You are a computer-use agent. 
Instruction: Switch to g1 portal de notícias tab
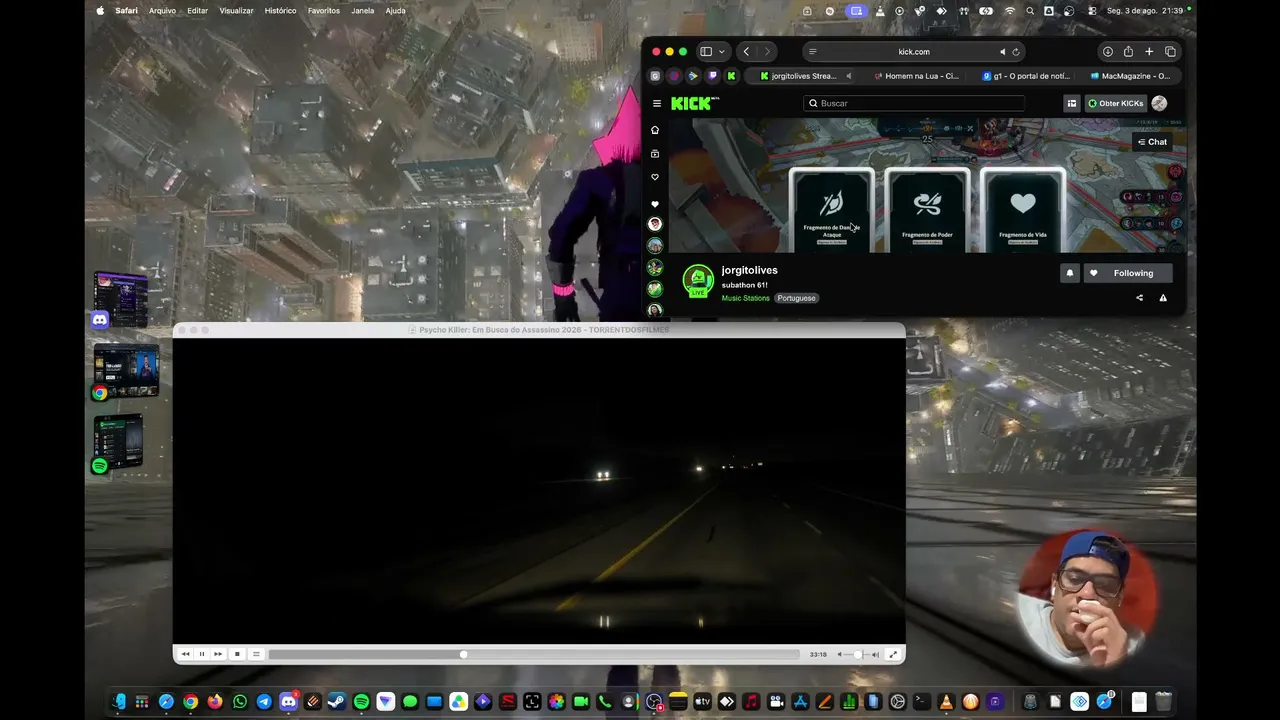click(x=1025, y=76)
